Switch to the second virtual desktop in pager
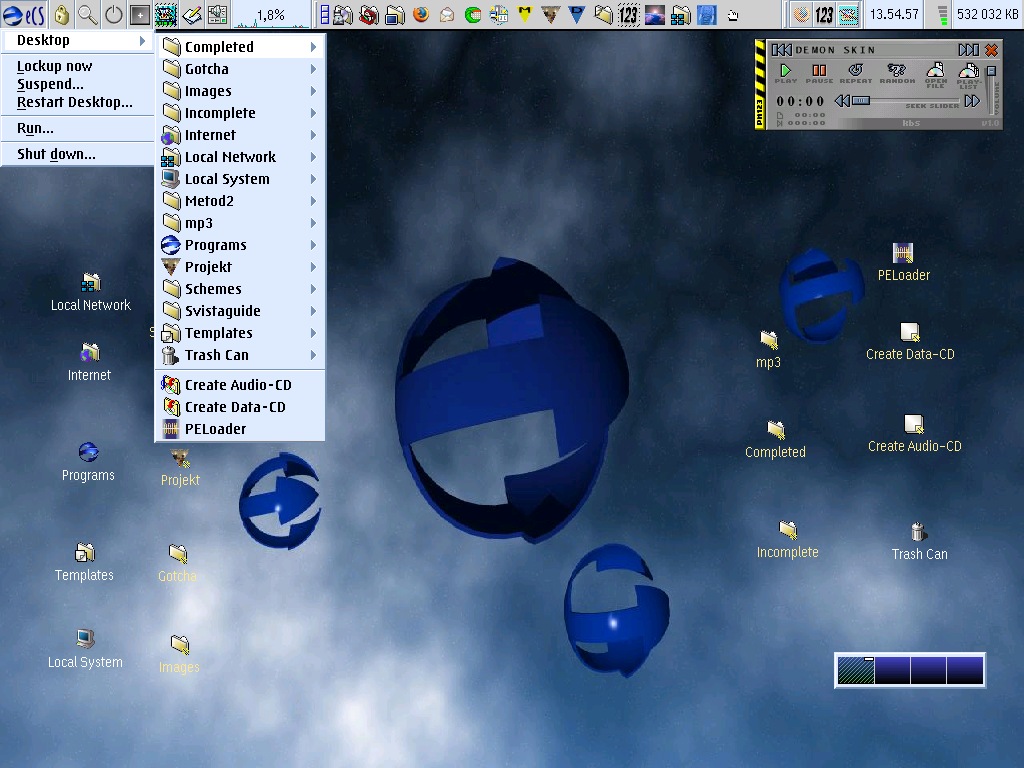Image resolution: width=1024 pixels, height=768 pixels. (892, 670)
